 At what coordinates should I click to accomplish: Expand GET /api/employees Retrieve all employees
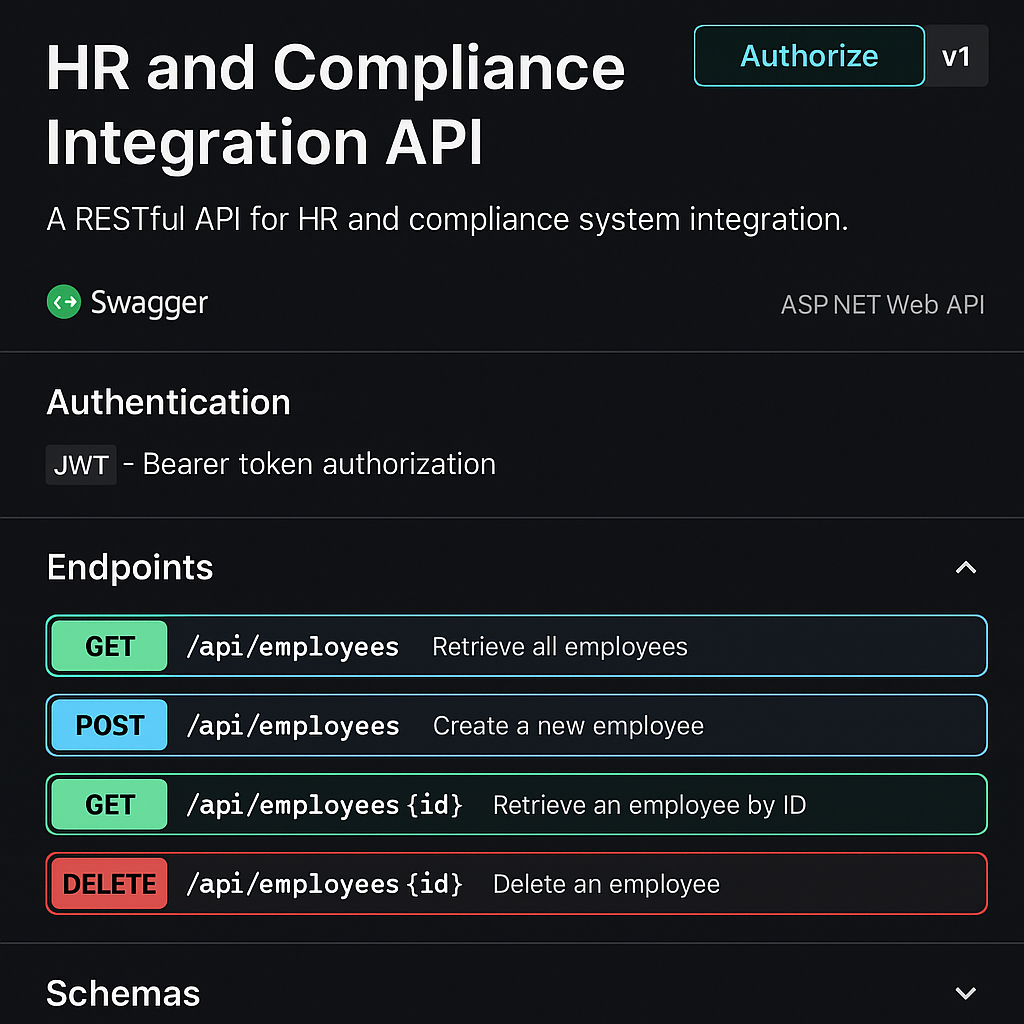click(x=517, y=646)
